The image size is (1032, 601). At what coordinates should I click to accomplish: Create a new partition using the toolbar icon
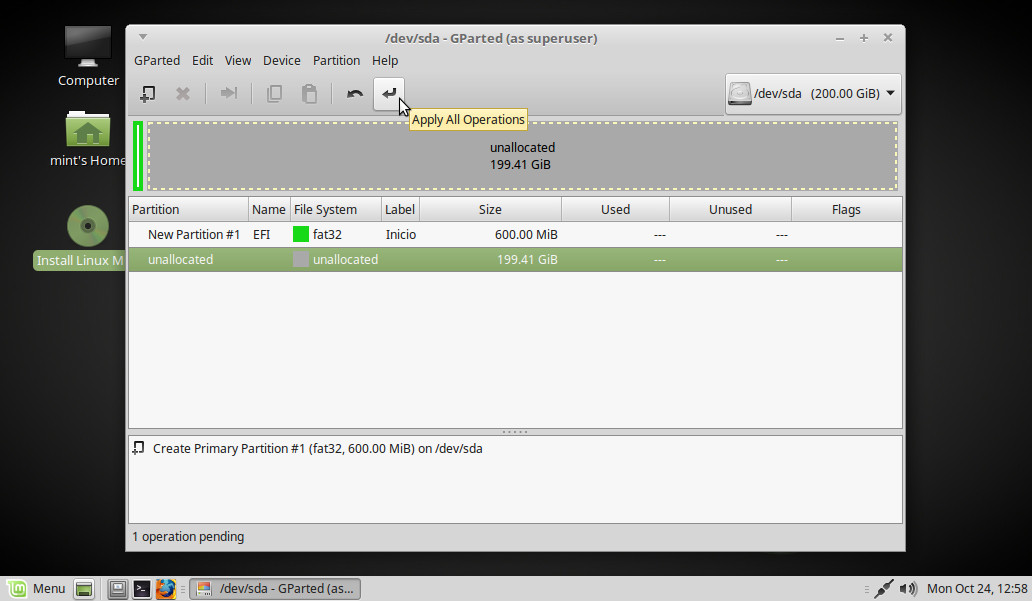147,94
